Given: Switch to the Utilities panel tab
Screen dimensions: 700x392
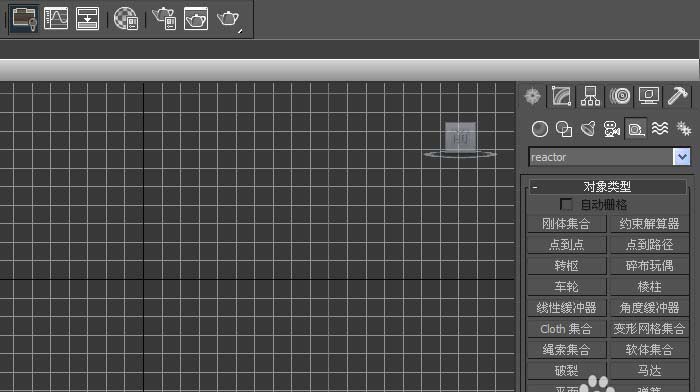Looking at the screenshot, I should [678, 96].
